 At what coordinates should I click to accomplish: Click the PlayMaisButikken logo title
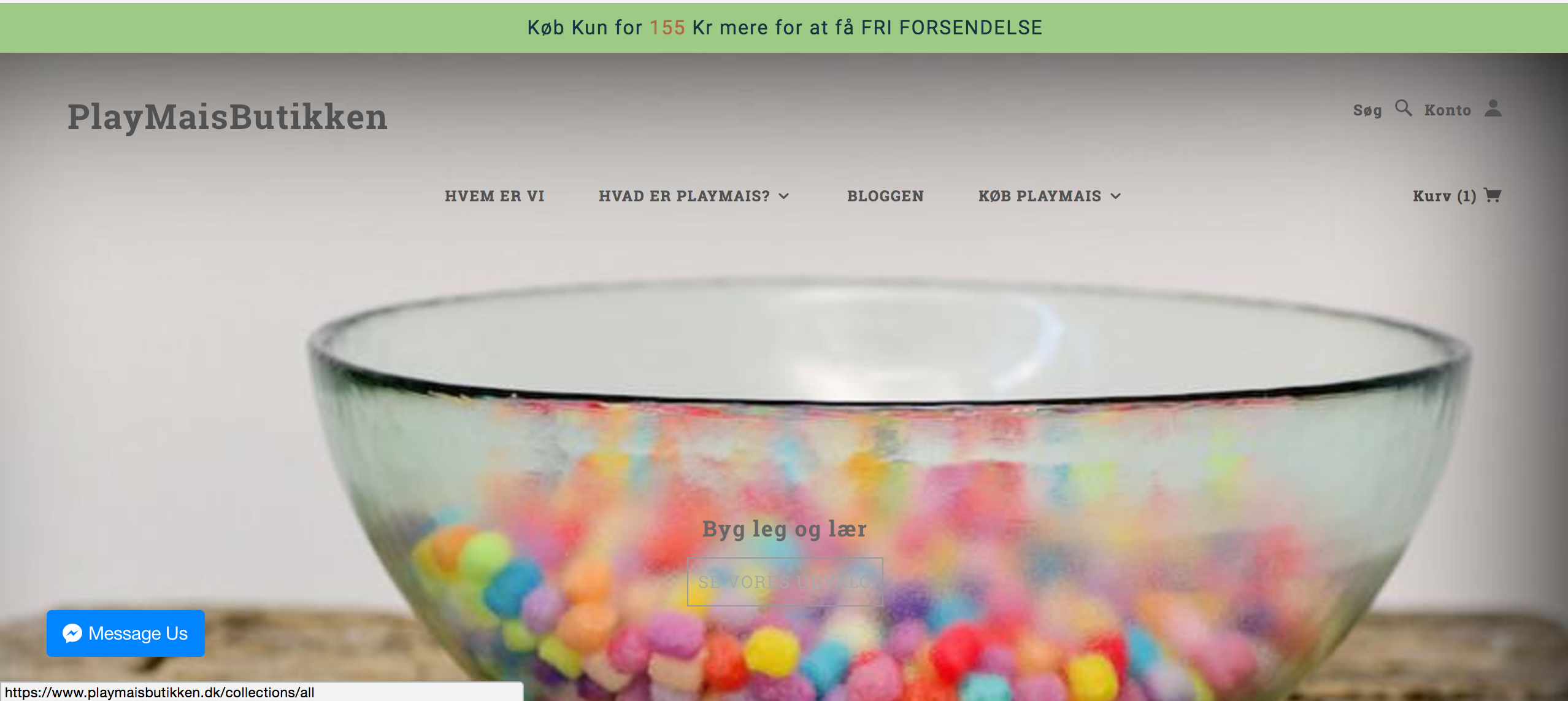coord(228,117)
